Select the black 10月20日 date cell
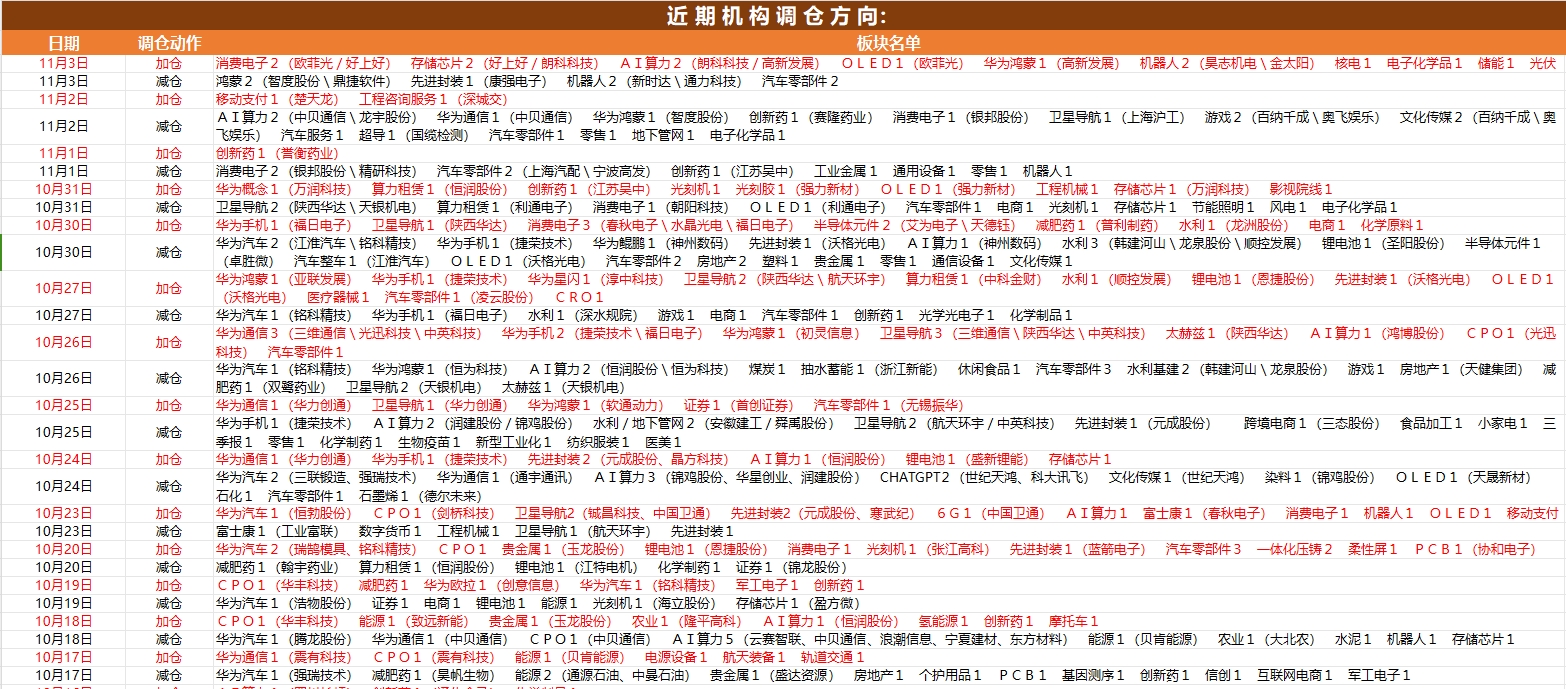This screenshot has height=689, width=1566. pyautogui.click(x=64, y=567)
